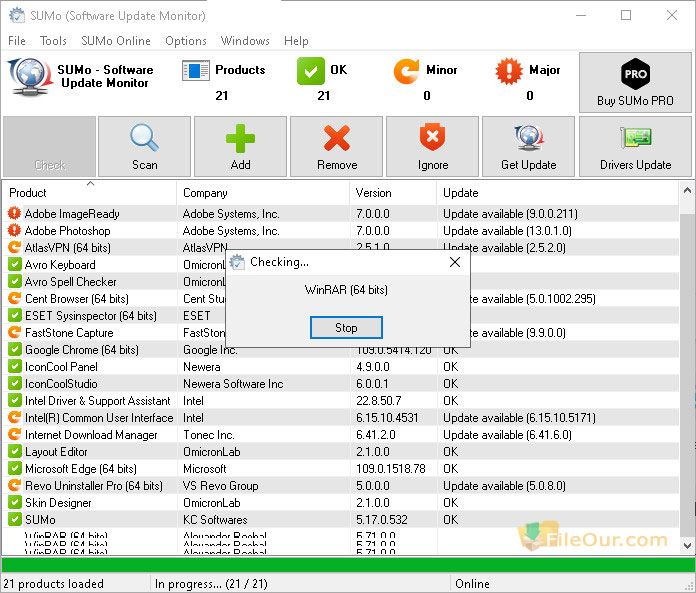The height and width of the screenshot is (593, 696).
Task: Sort list by Company column
Action: [263, 193]
